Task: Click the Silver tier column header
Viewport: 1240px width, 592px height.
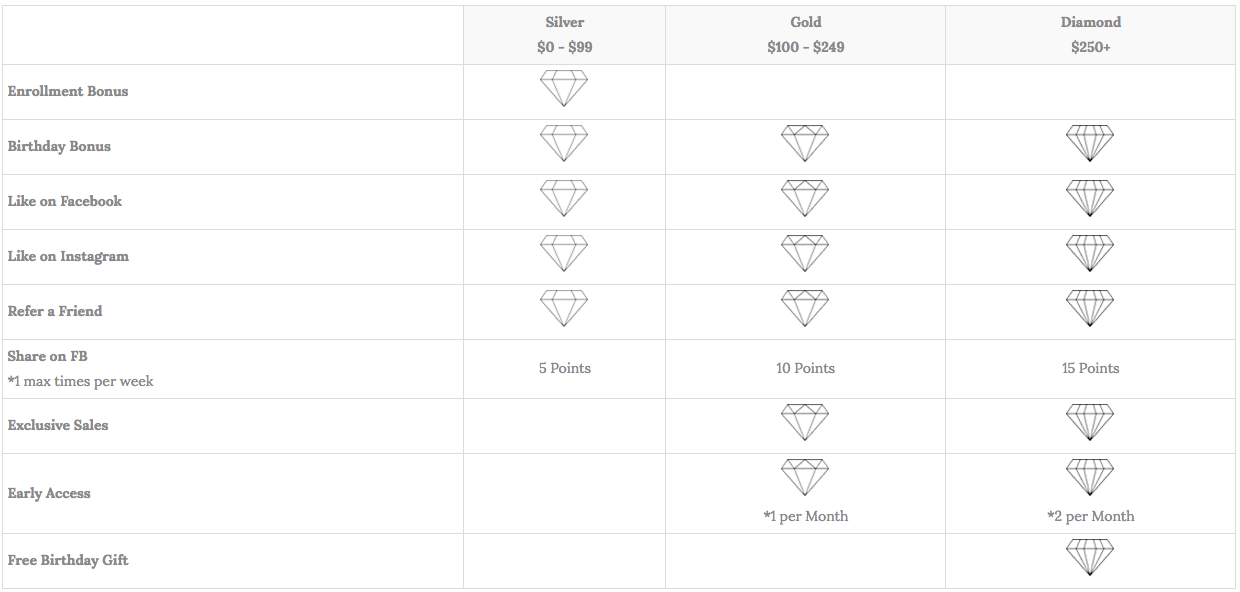Action: tap(565, 35)
